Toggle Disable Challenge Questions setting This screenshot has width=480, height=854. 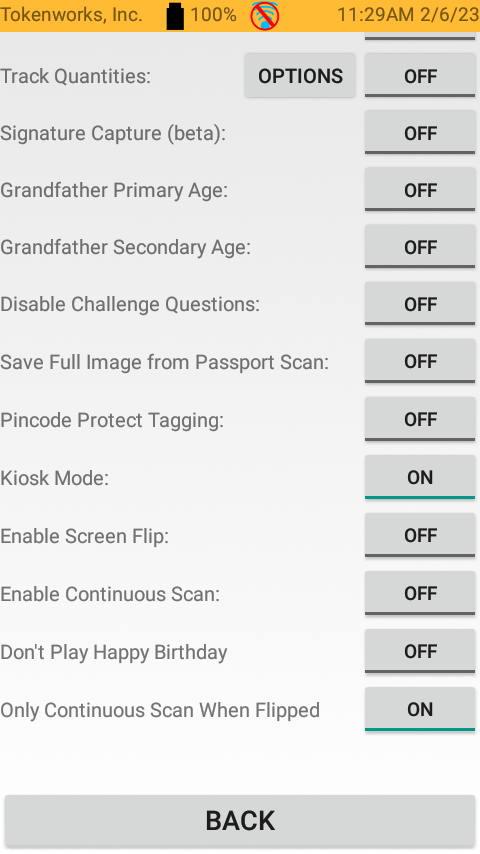point(420,304)
